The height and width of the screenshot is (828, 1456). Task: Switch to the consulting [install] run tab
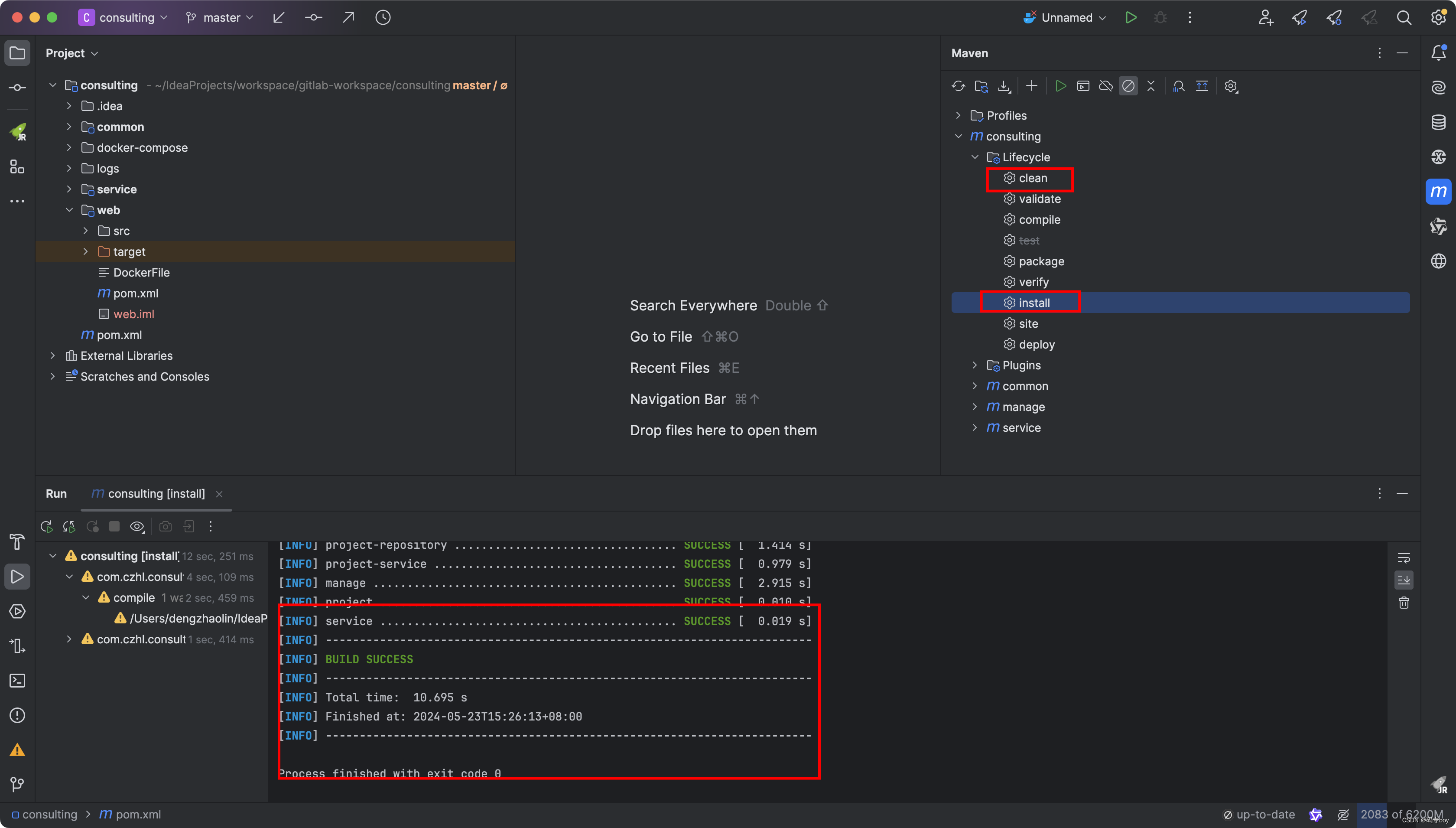click(x=156, y=494)
